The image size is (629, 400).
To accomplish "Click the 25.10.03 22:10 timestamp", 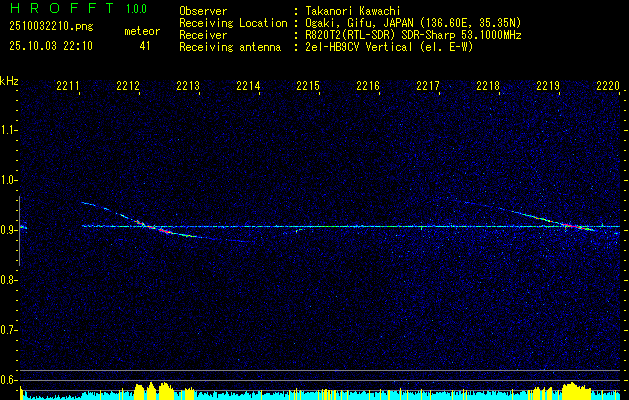I will coord(51,46).
